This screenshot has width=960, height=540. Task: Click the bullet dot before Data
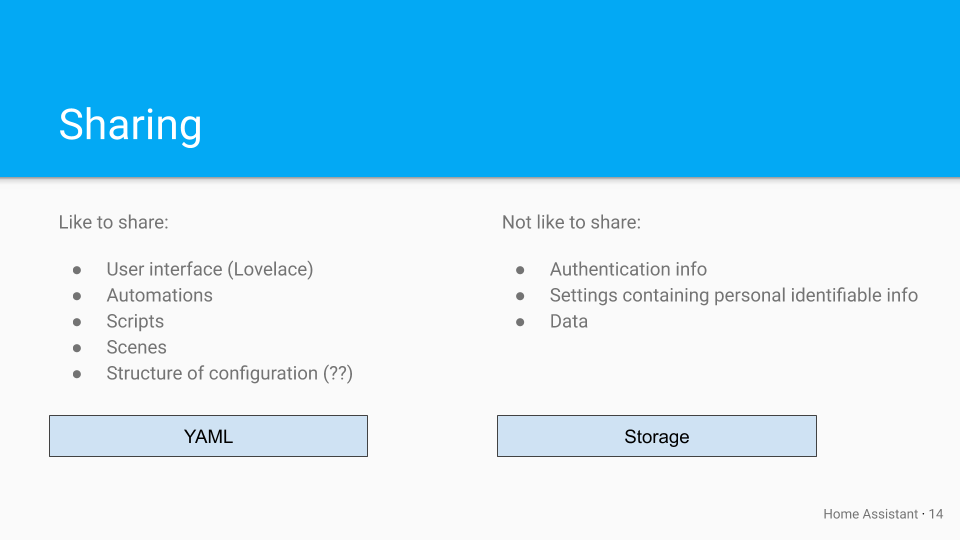tap(520, 322)
